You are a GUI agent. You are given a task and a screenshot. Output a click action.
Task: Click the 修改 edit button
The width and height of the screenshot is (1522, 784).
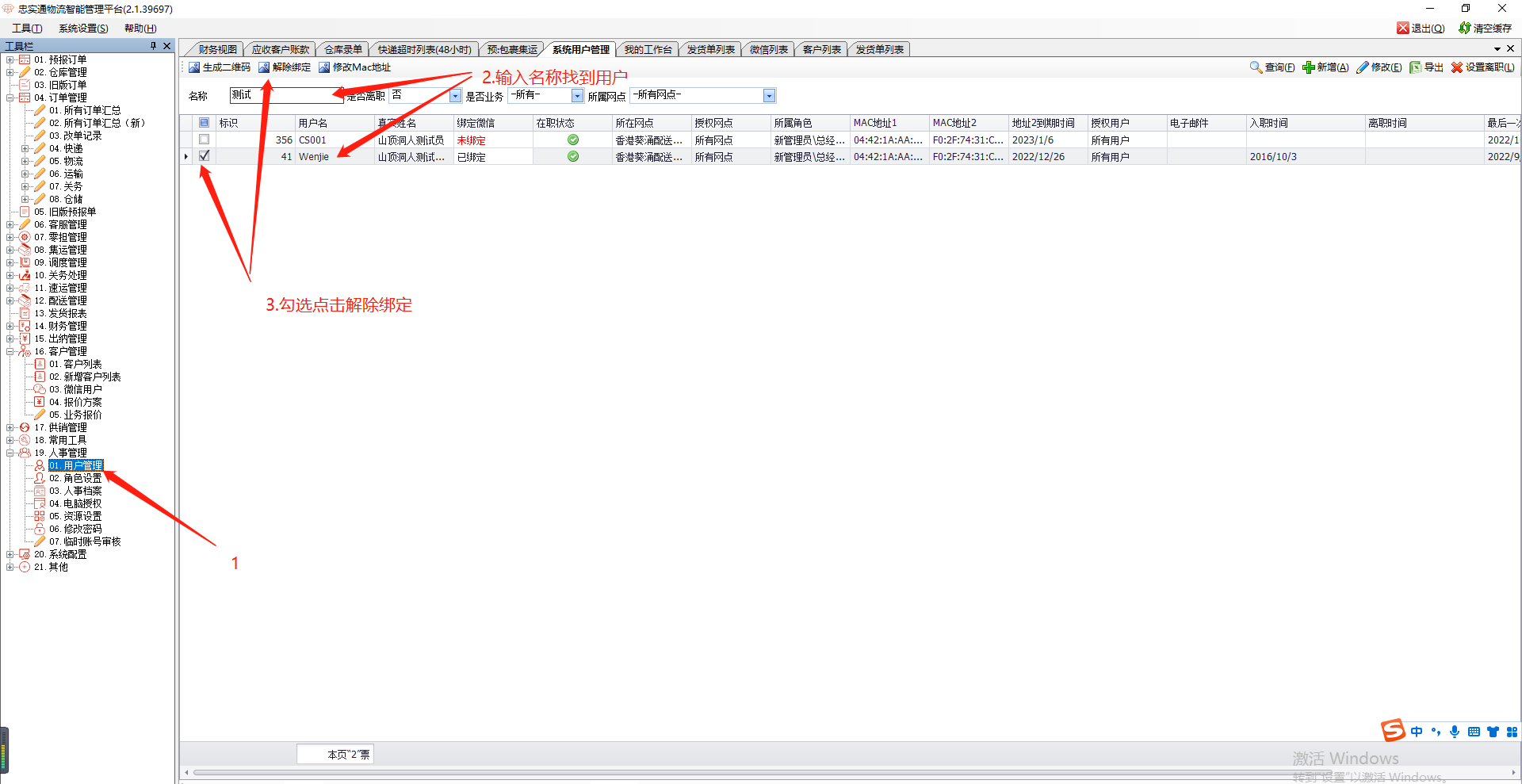[1379, 67]
